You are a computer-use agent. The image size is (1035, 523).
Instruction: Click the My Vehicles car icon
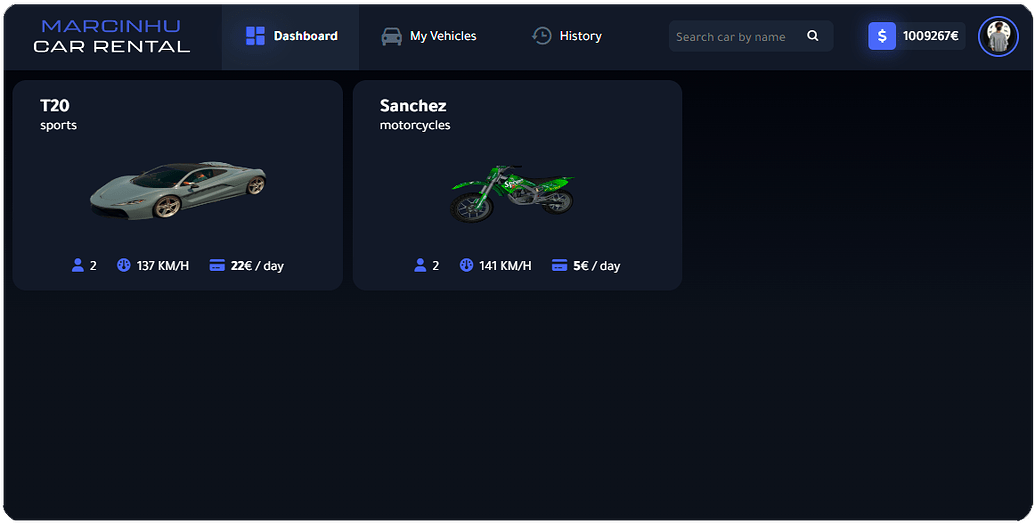(x=392, y=36)
